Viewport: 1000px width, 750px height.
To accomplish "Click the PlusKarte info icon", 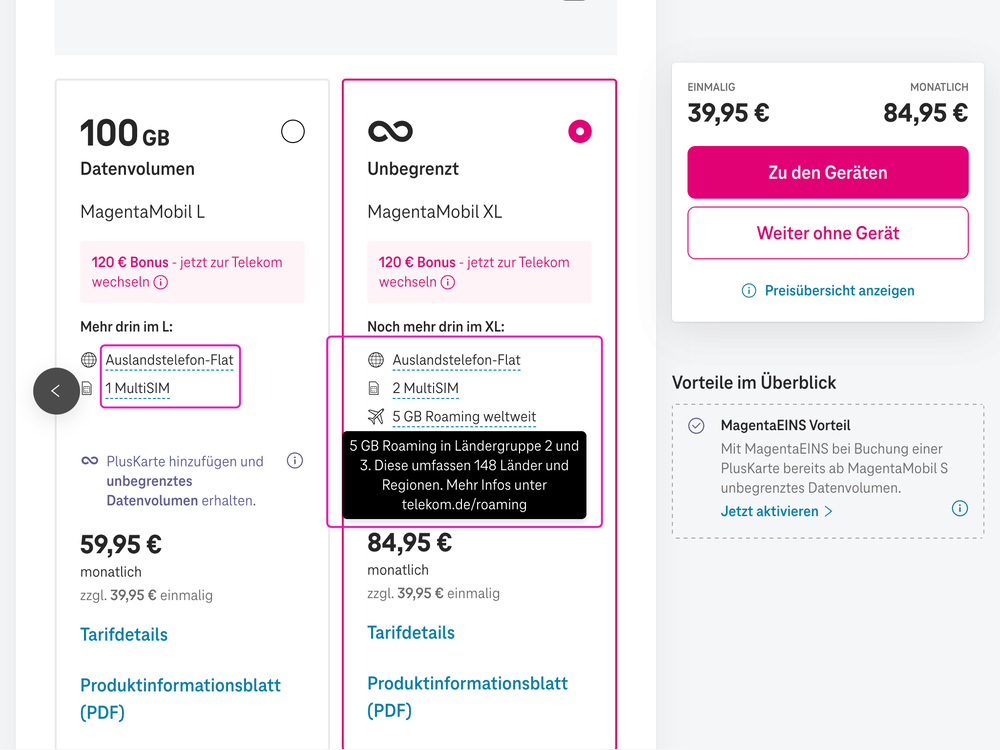I will point(294,460).
